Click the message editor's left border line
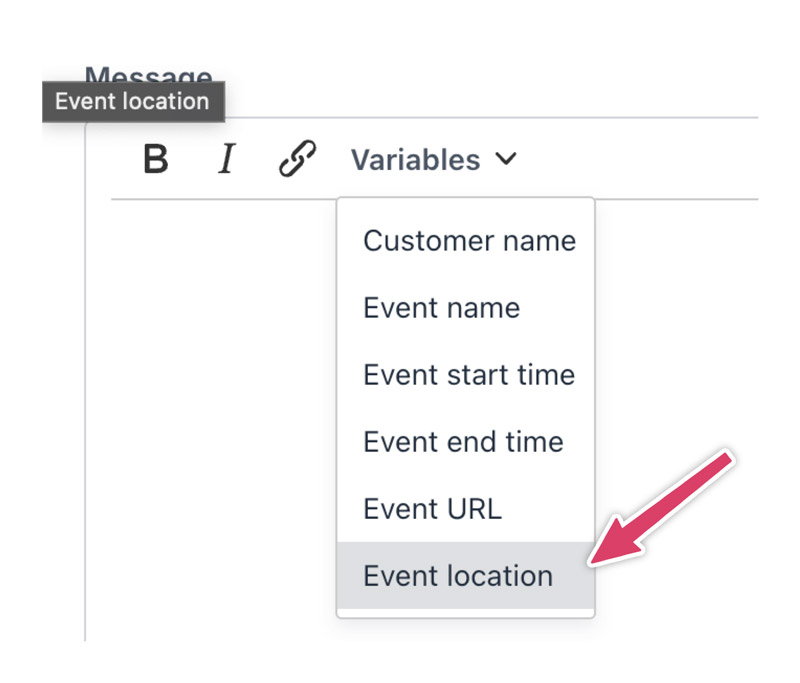800x683 pixels. pos(86,400)
